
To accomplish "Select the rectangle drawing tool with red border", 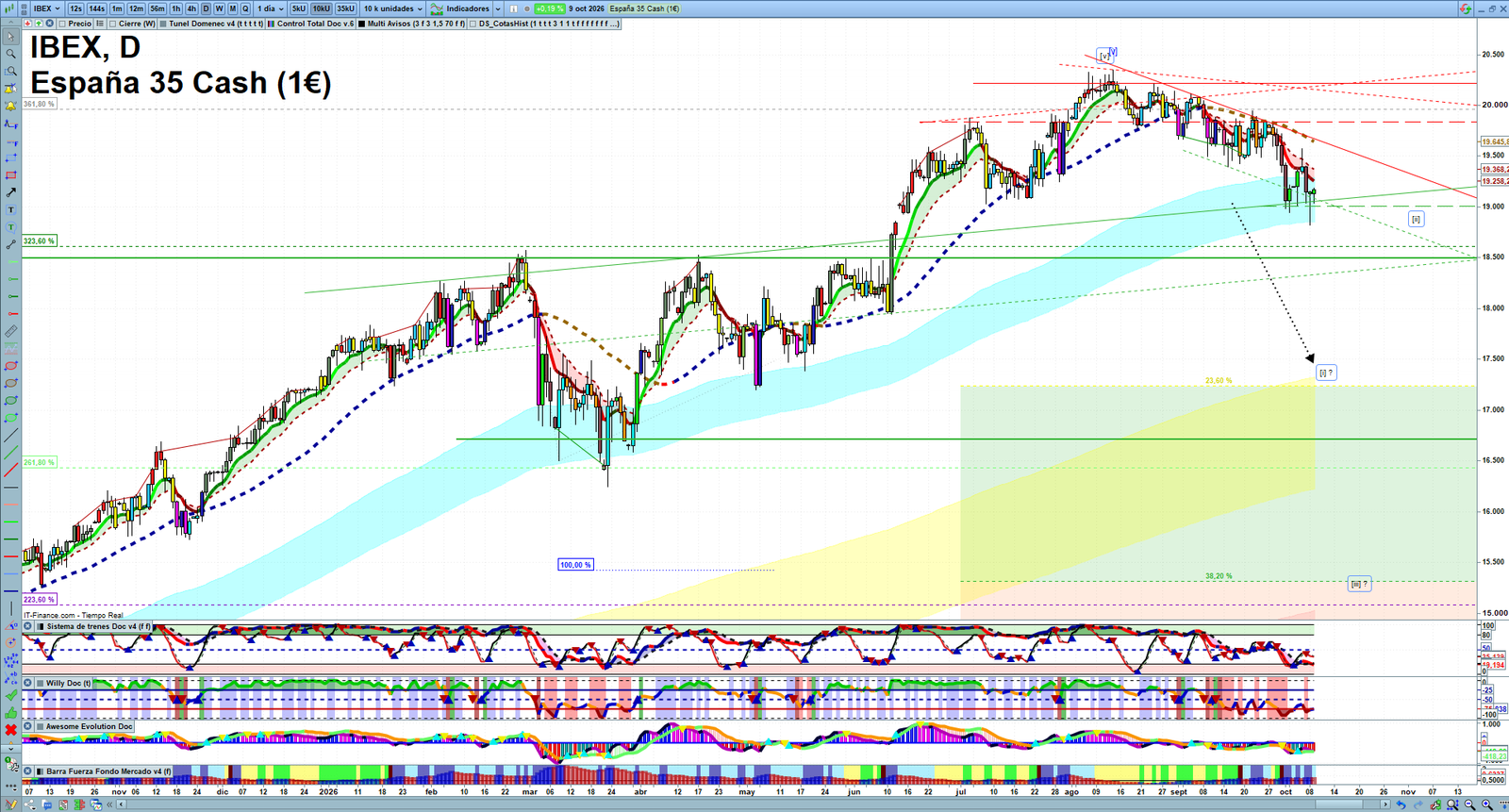I will pos(11,175).
